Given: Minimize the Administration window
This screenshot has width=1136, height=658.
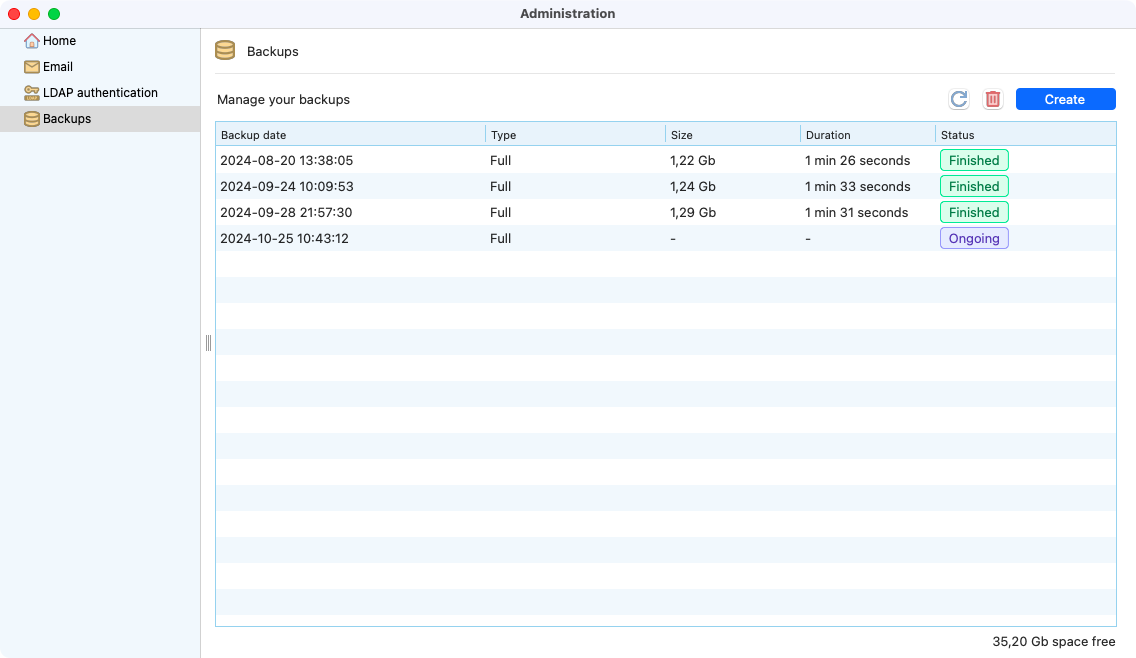Looking at the screenshot, I should (33, 14).
